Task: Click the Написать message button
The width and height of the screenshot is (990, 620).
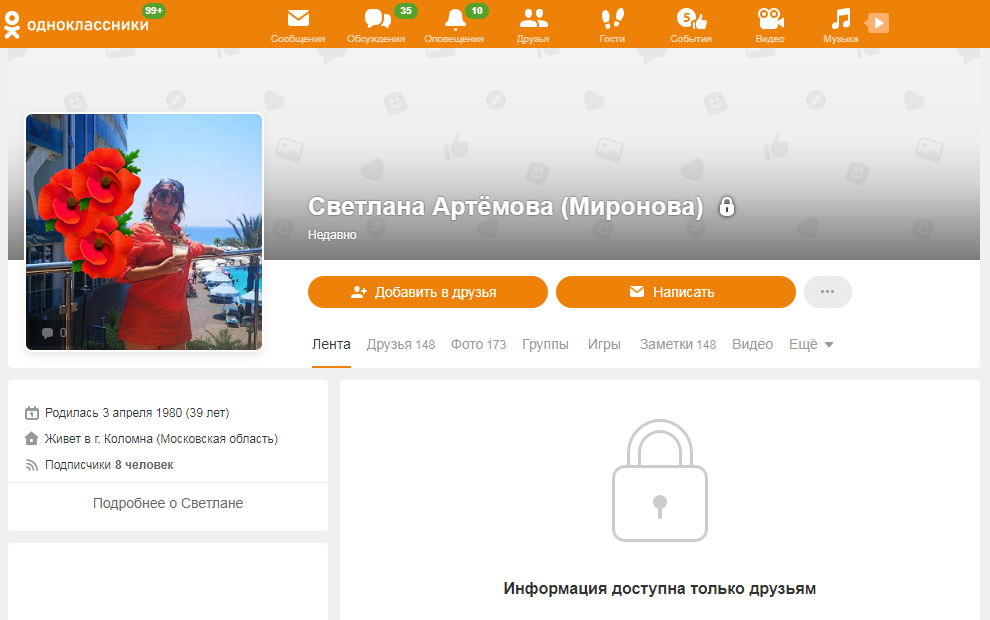Action: tap(675, 292)
